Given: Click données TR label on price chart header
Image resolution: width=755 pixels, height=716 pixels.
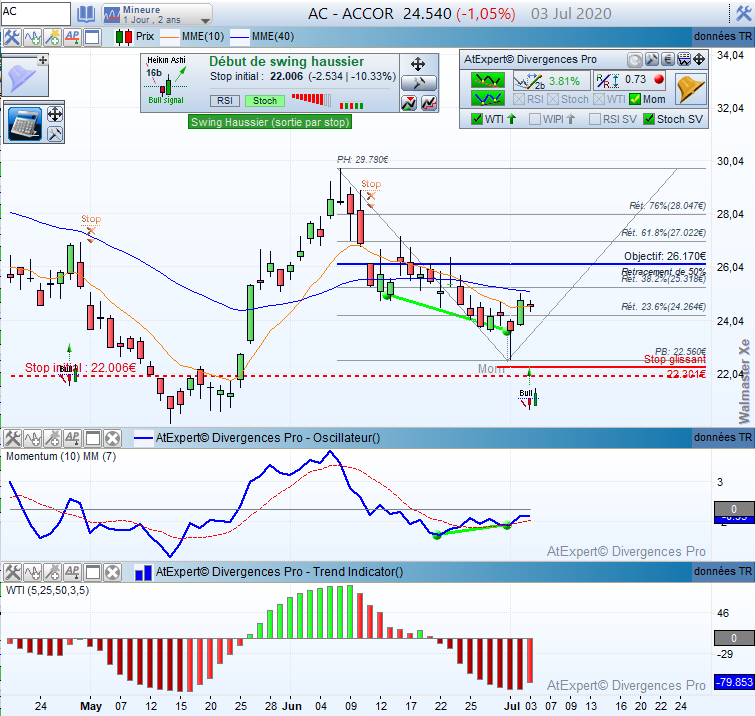Looking at the screenshot, I should click(x=722, y=37).
